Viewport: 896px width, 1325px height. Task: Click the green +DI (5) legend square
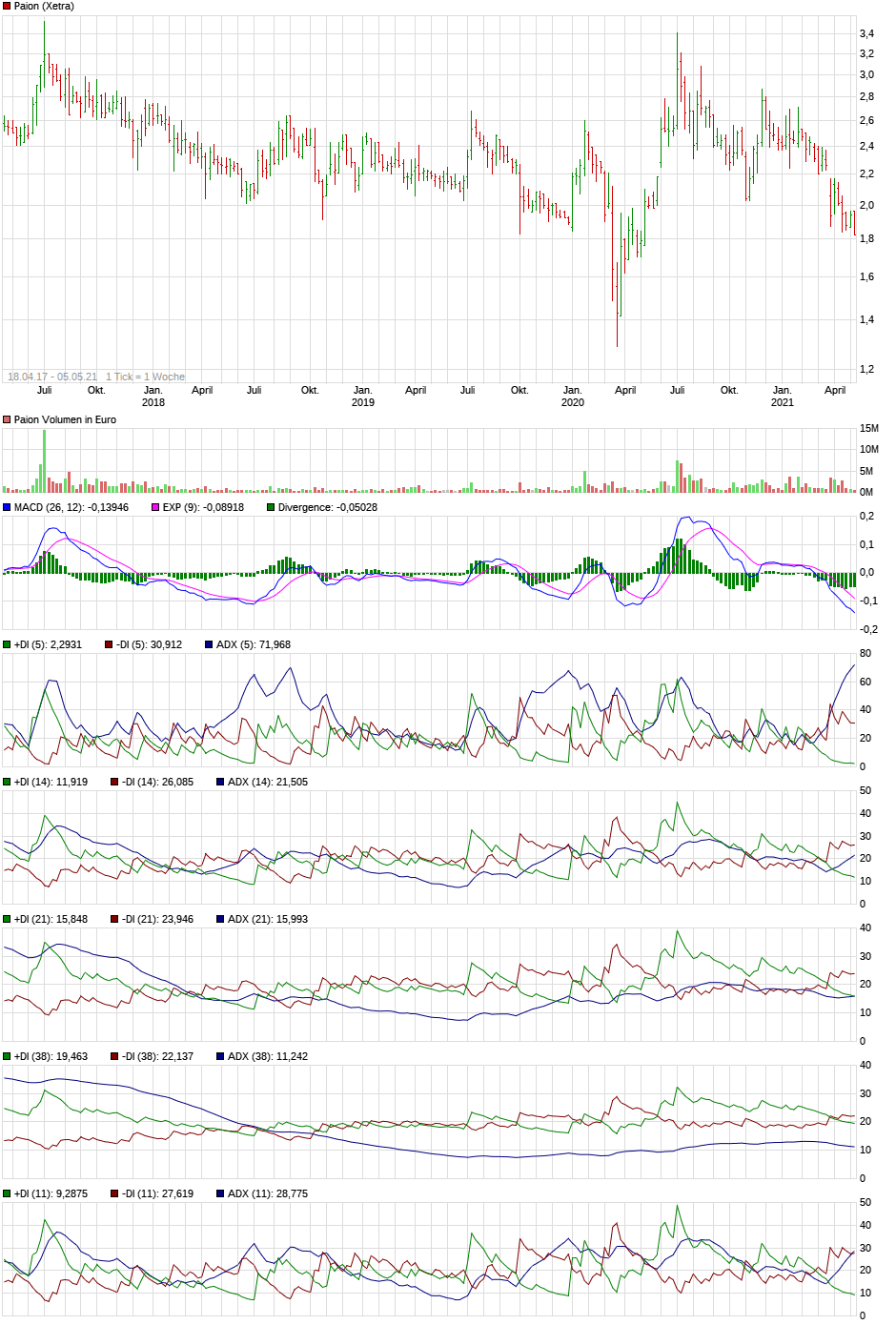pos(7,645)
